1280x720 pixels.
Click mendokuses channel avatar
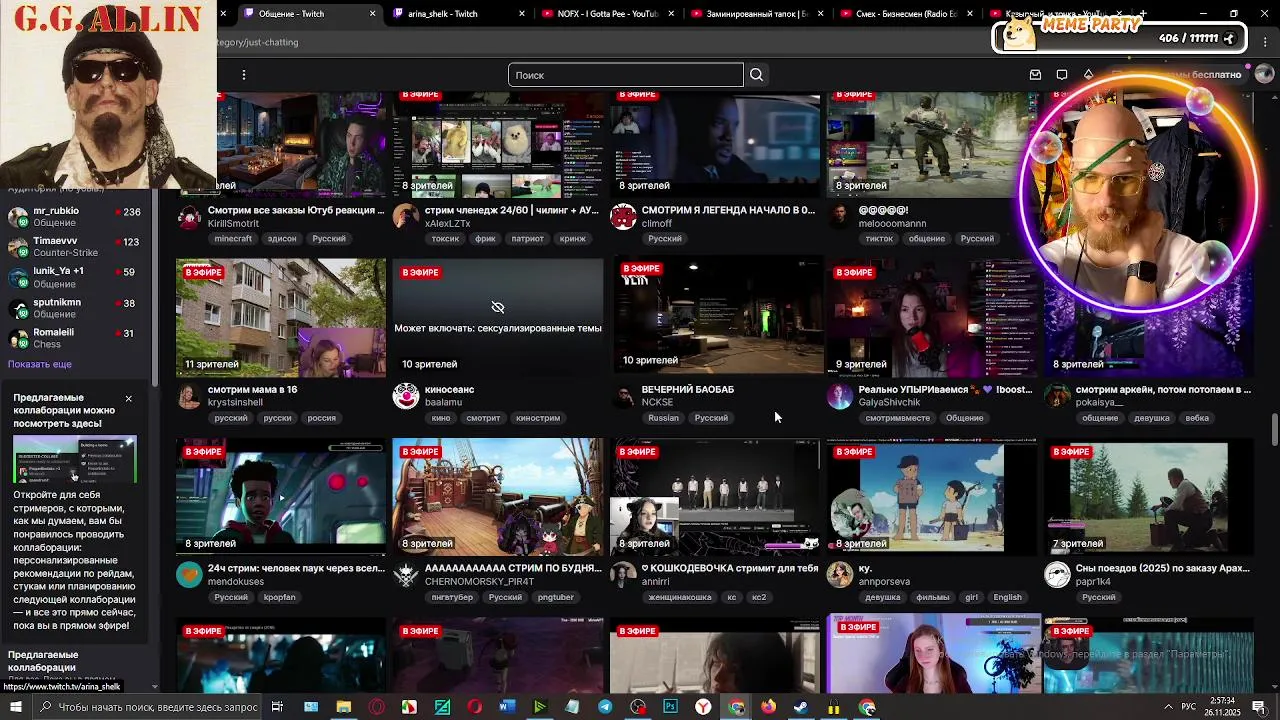point(189,575)
